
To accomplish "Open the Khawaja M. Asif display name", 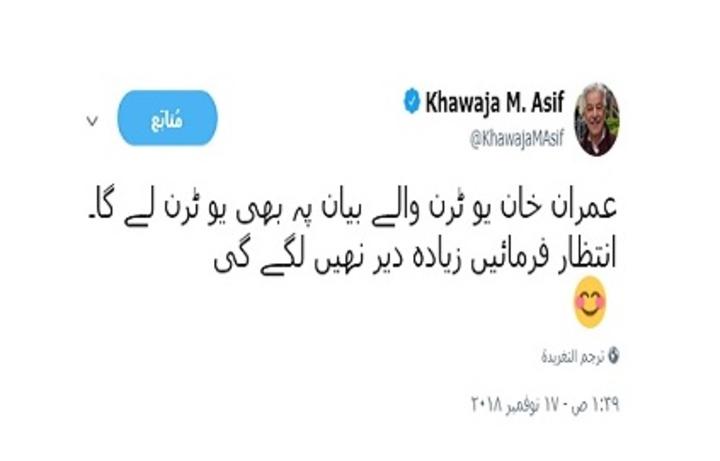I will (495, 102).
